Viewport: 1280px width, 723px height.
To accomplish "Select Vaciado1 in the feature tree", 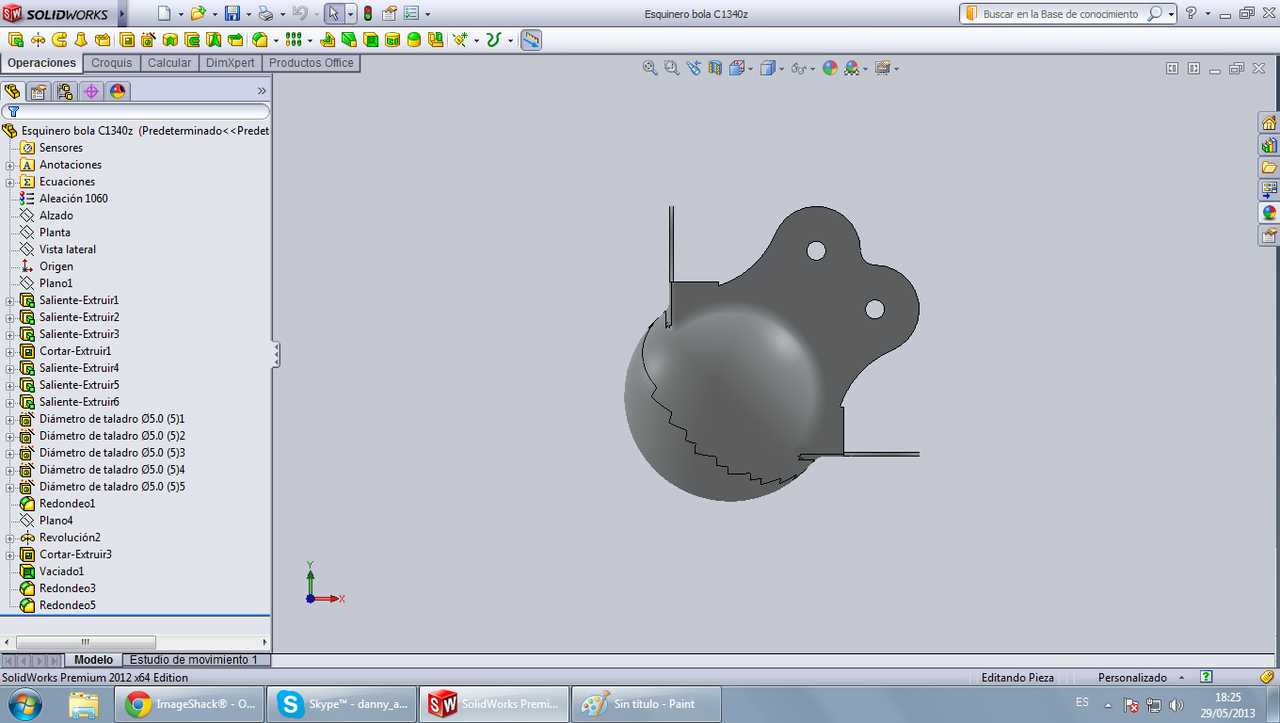I will pos(61,571).
